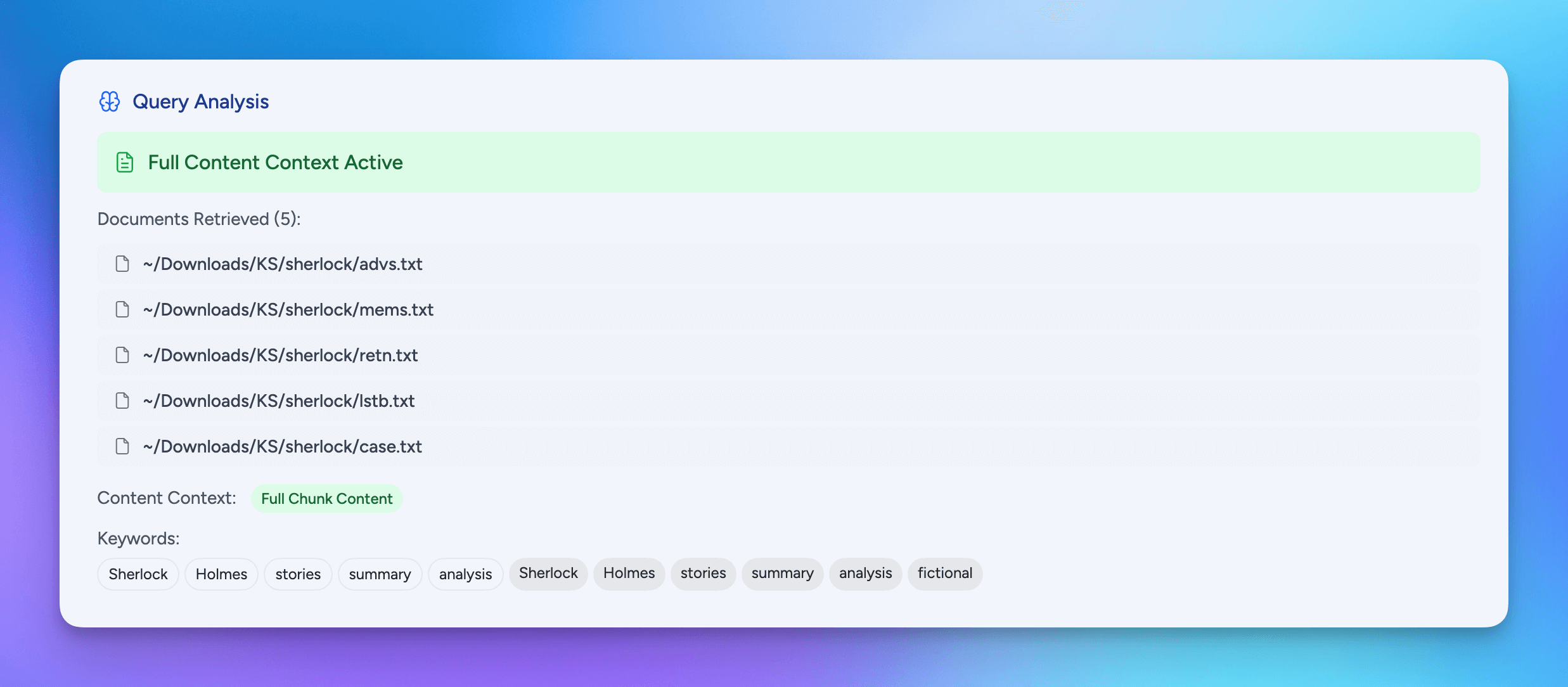Viewport: 1568px width, 687px height.
Task: Click the Query Analysis brain icon
Action: [x=109, y=101]
